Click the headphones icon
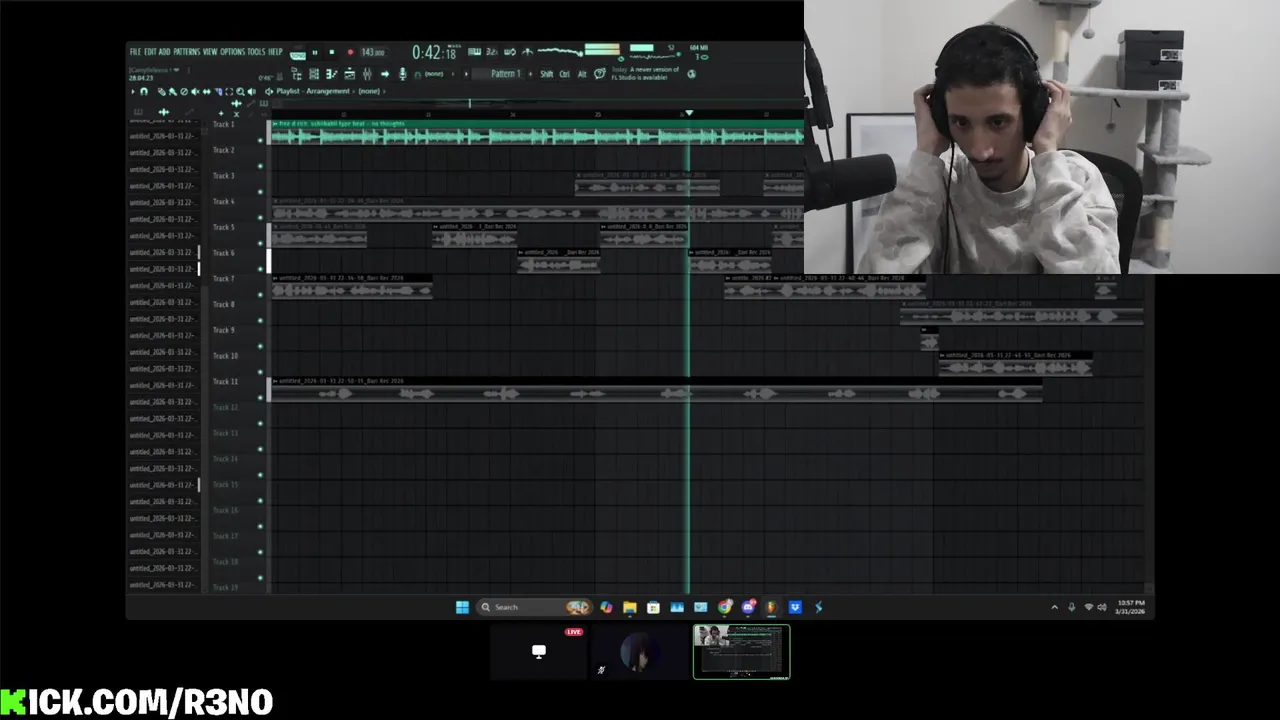This screenshot has height=720, width=1280. (418, 75)
